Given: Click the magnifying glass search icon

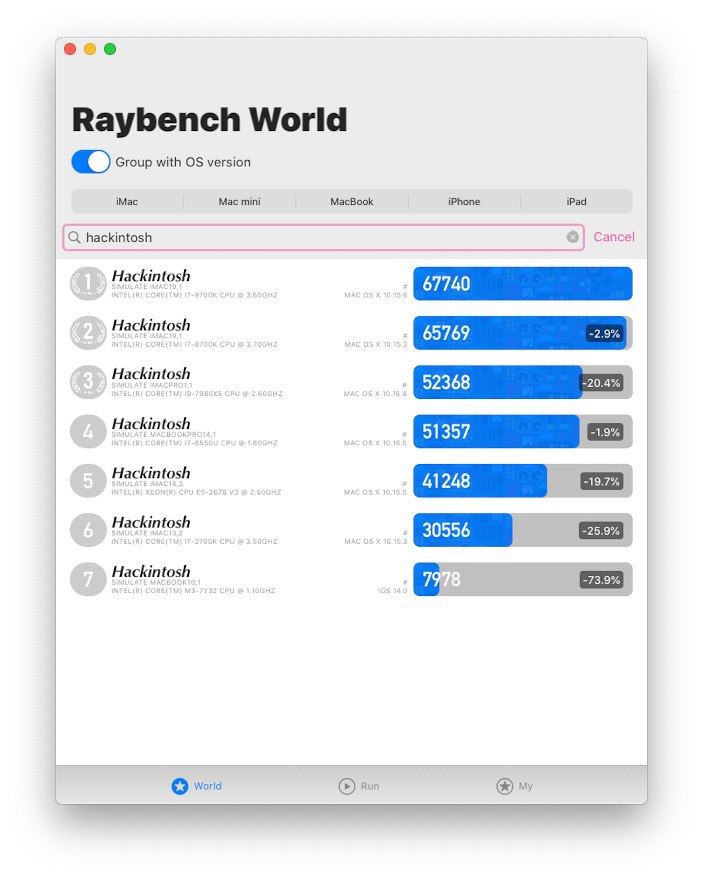Looking at the screenshot, I should point(75,237).
